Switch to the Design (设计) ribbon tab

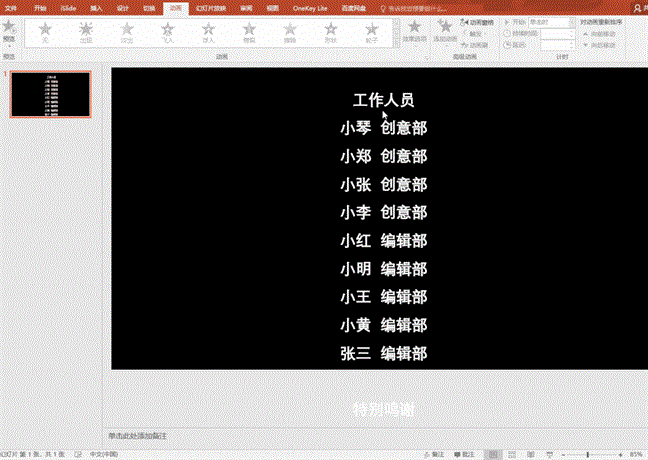[x=122, y=6]
